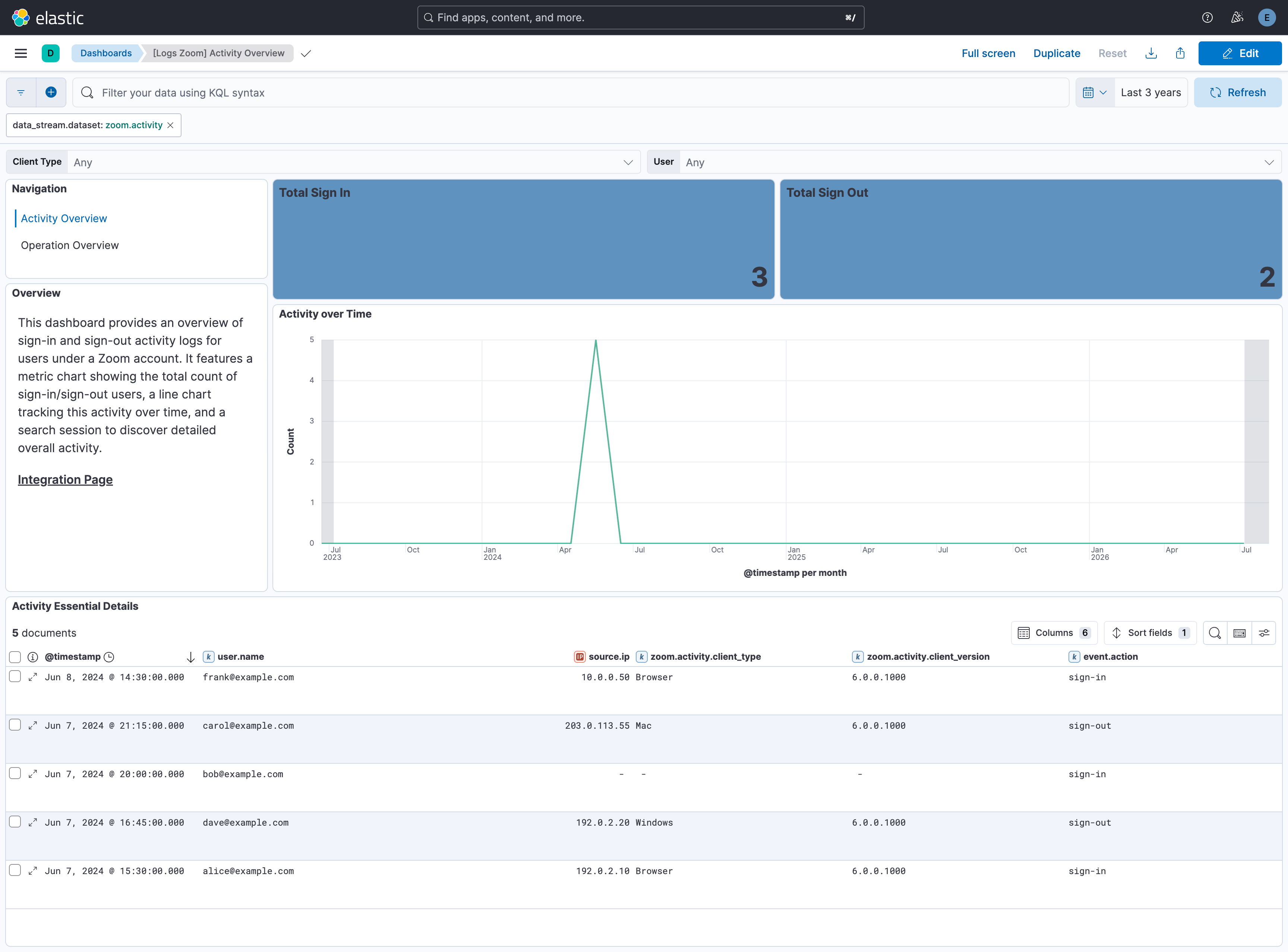Click the zoom.activity.client_type column header

tap(705, 657)
